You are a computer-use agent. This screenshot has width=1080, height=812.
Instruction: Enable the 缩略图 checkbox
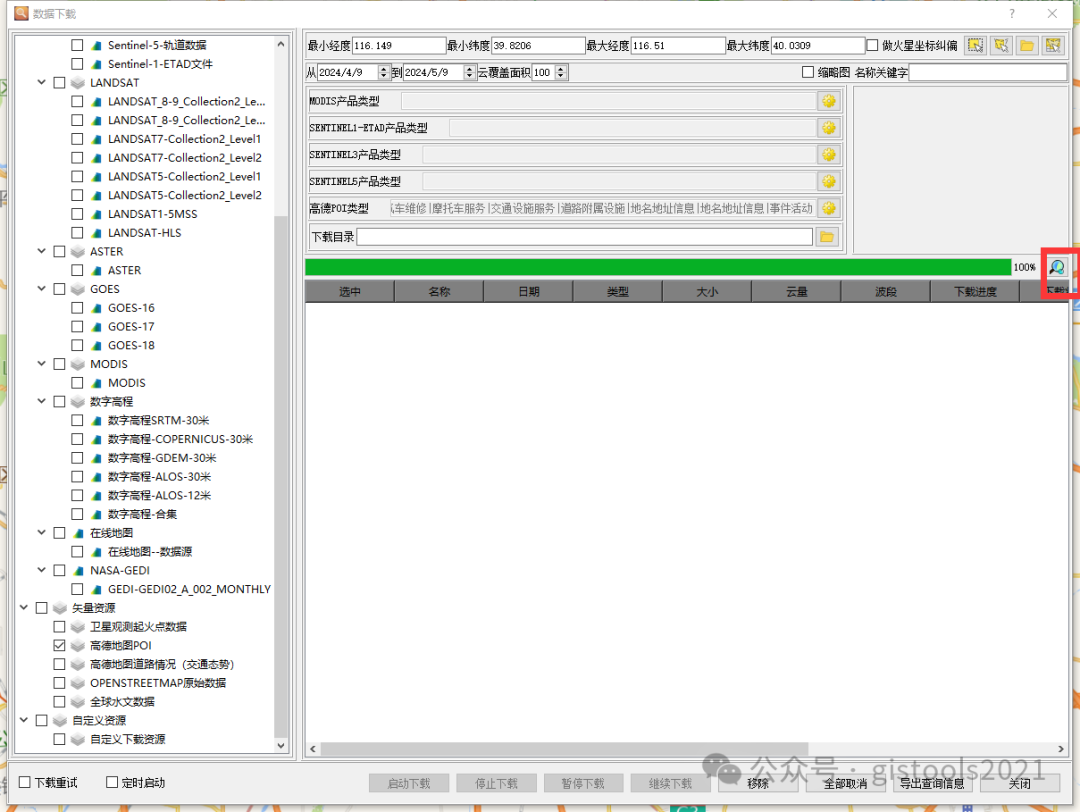(808, 72)
